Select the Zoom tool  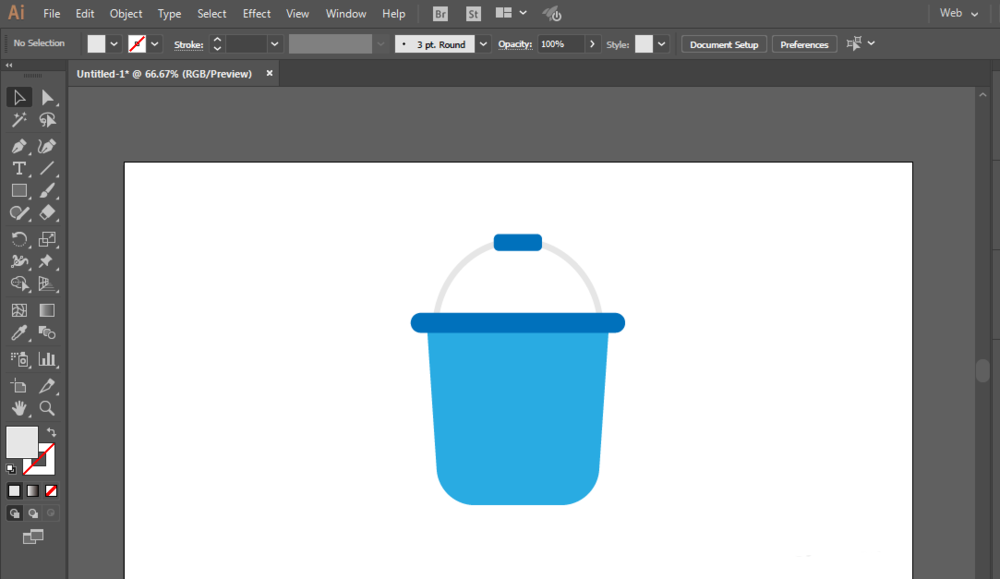(47, 408)
